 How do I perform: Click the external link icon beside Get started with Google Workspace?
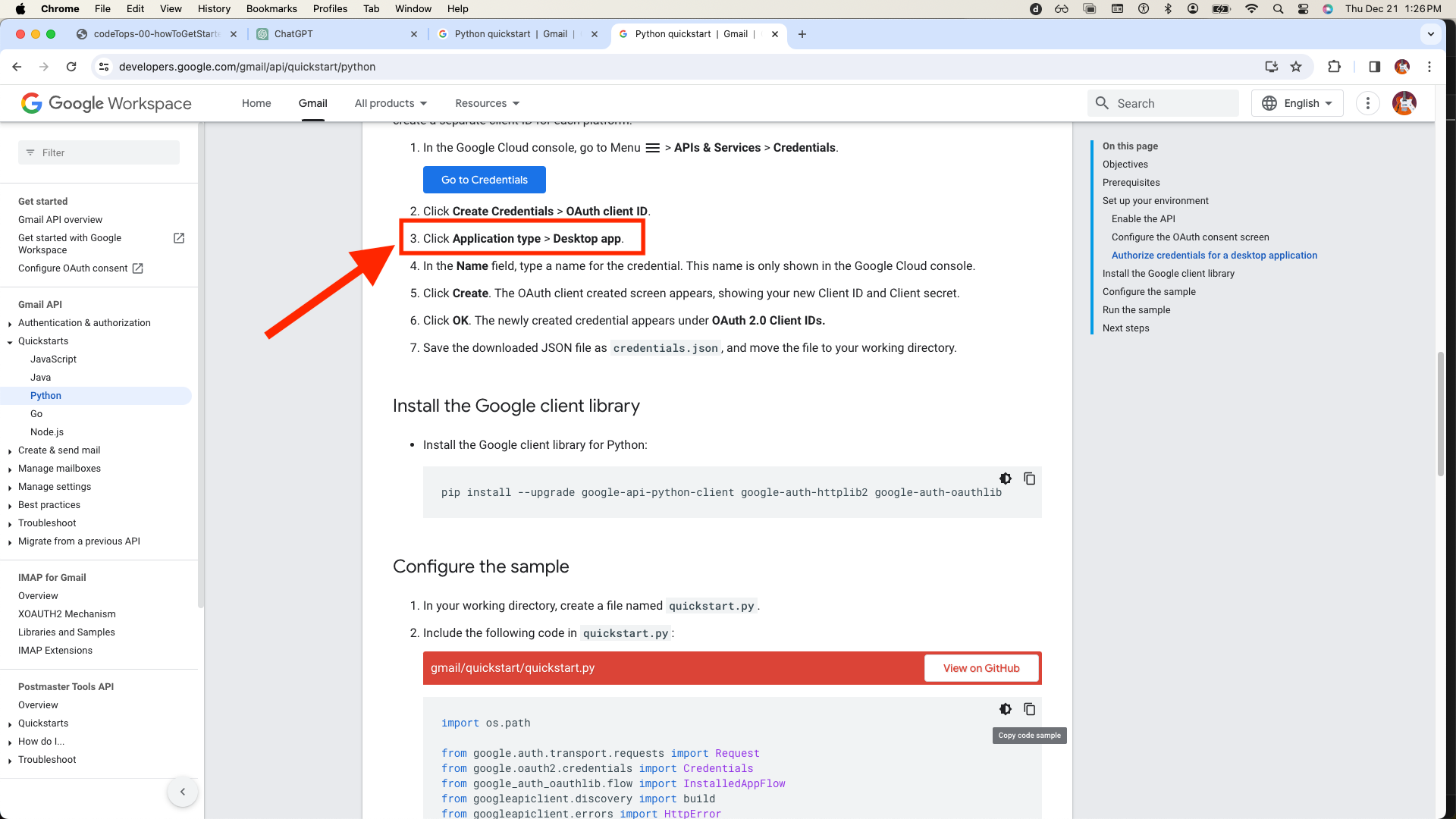179,238
